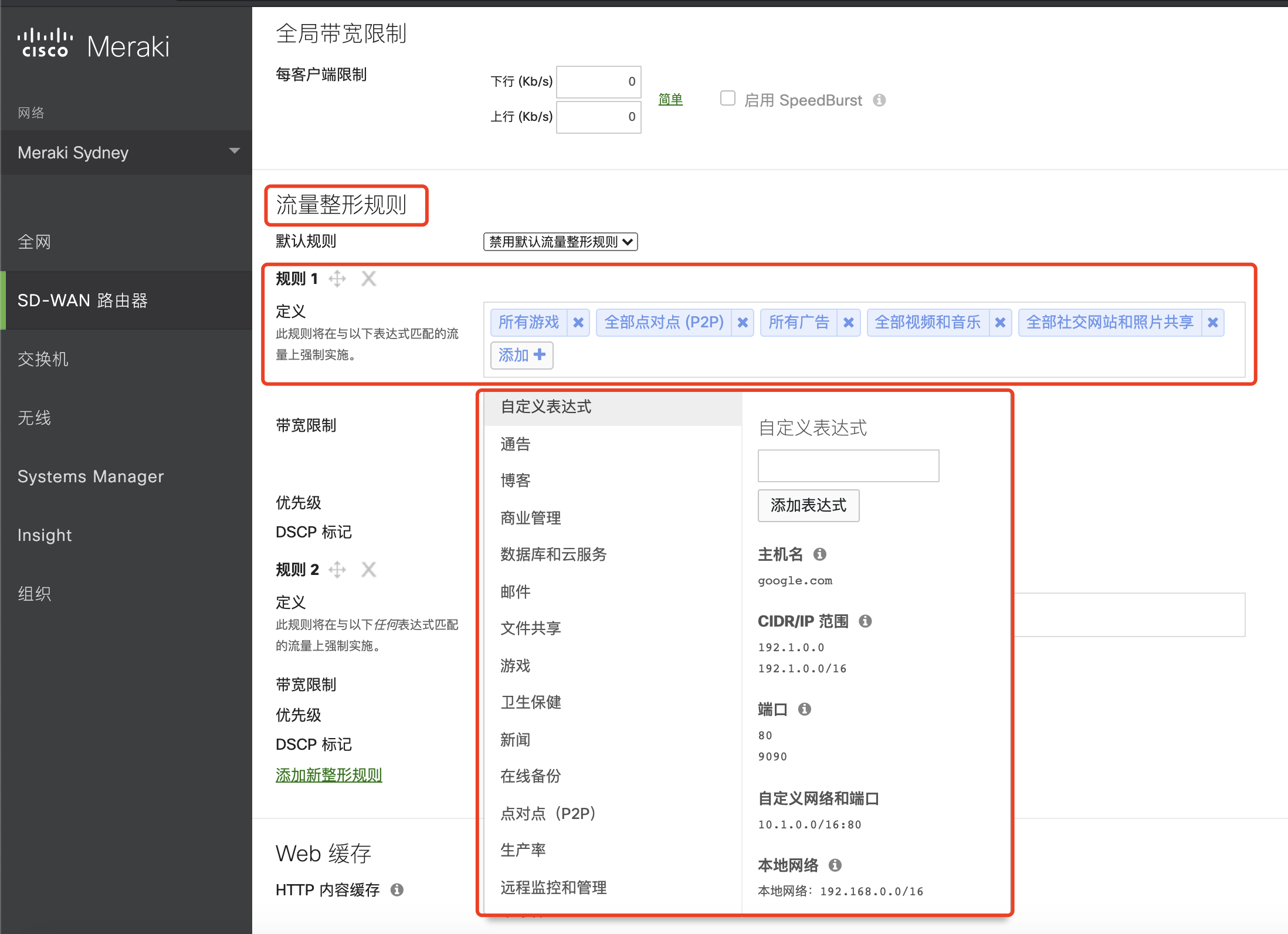Screen dimensions: 1288x934
Task: Click the move handle icon for 规则 1
Action: tap(337, 279)
